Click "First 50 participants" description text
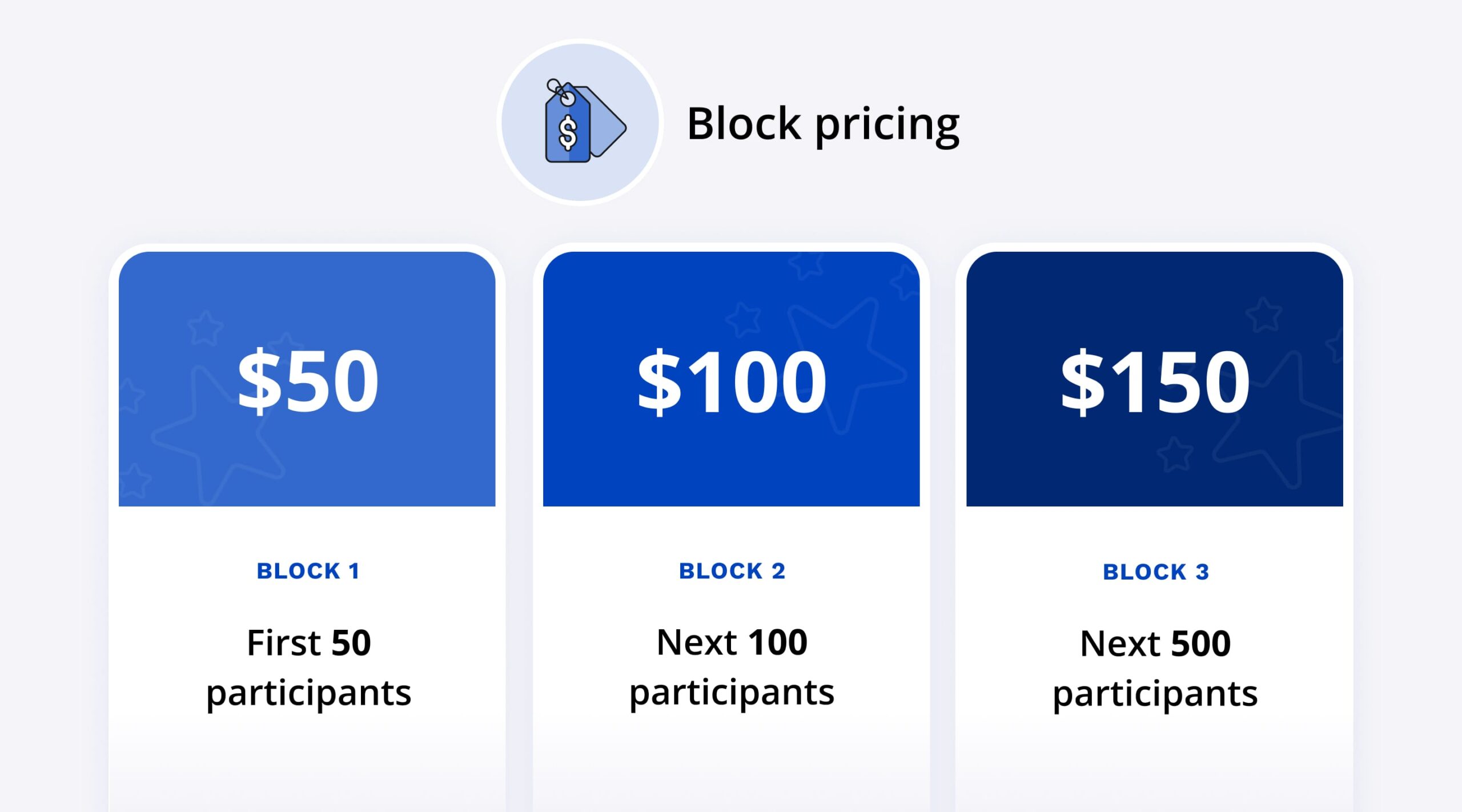Viewport: 1462px width, 812px height. pyautogui.click(x=308, y=667)
